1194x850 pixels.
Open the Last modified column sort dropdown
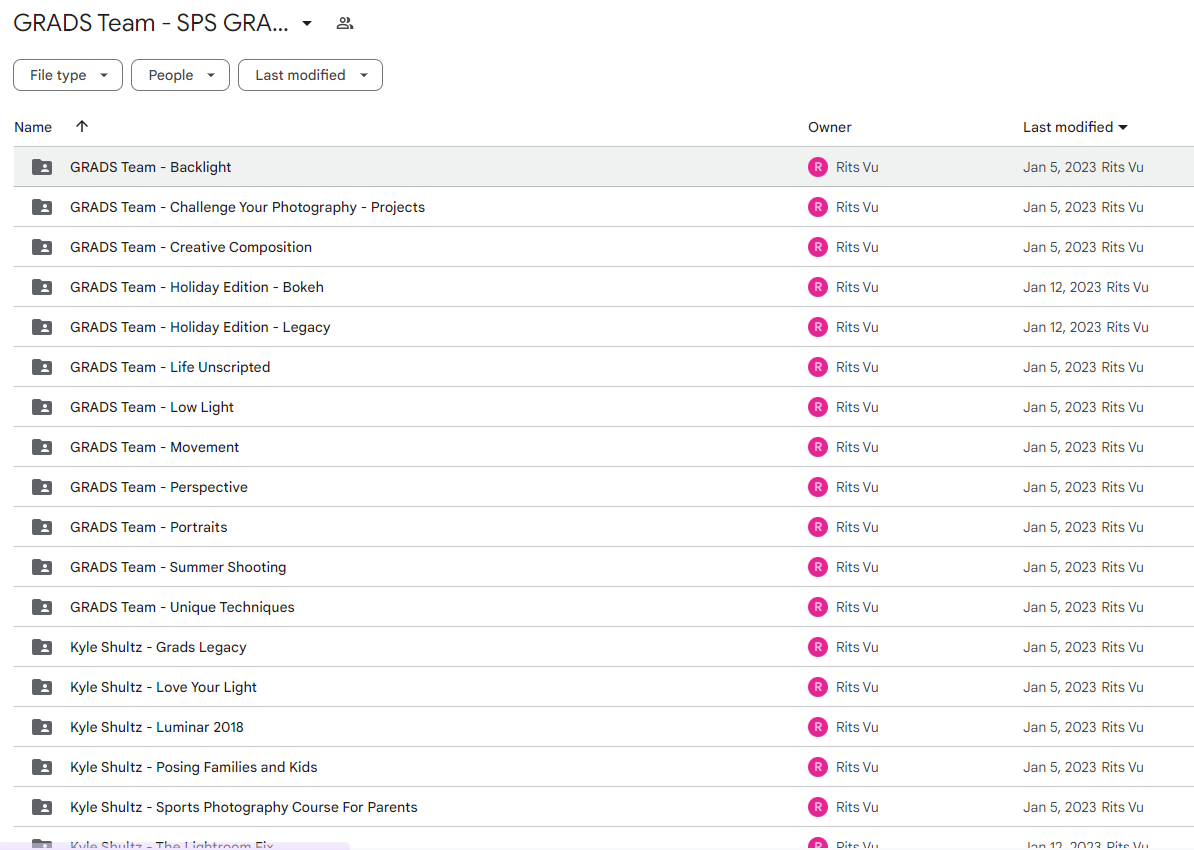point(1123,127)
